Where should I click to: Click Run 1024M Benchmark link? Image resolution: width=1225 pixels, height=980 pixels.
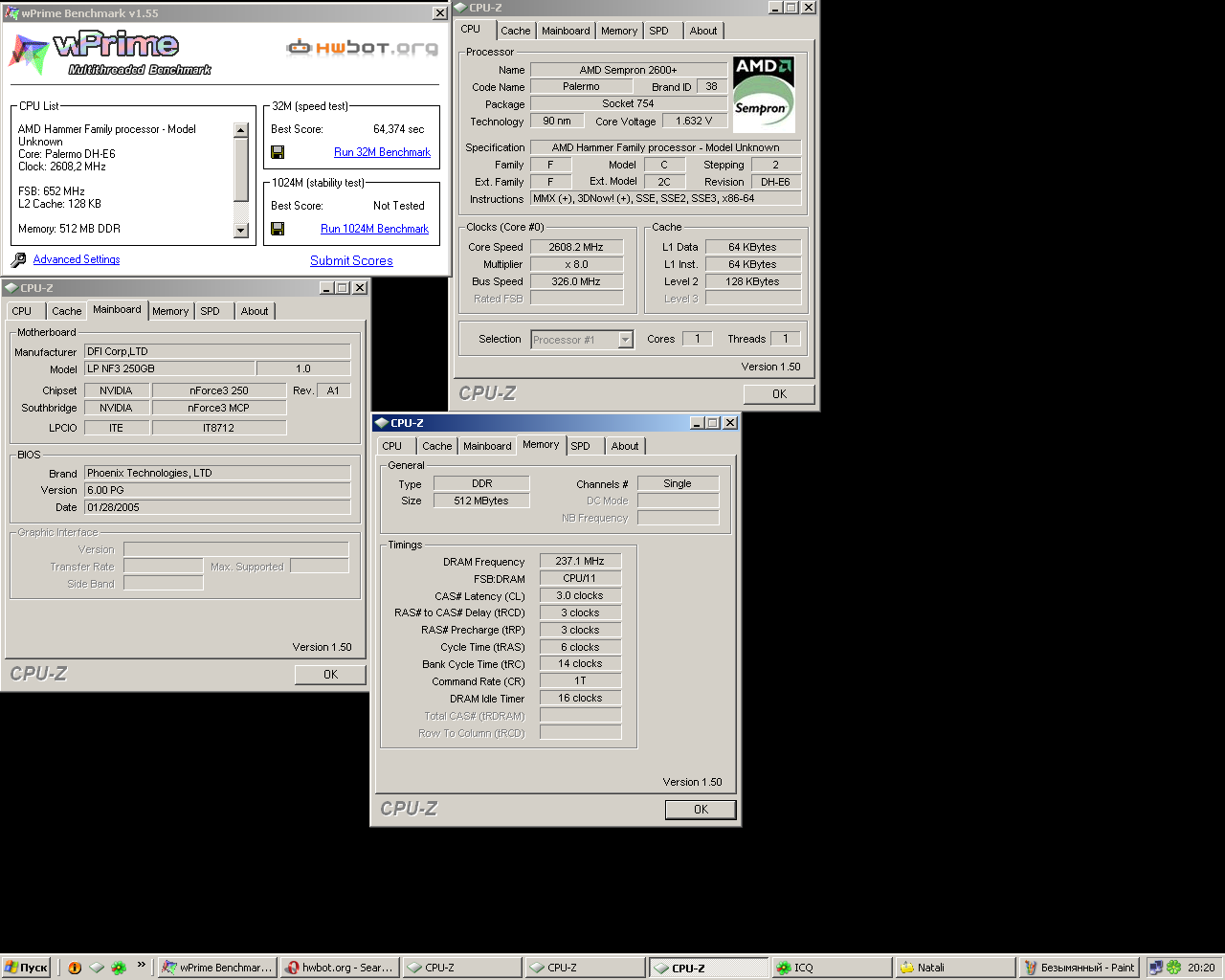point(374,229)
